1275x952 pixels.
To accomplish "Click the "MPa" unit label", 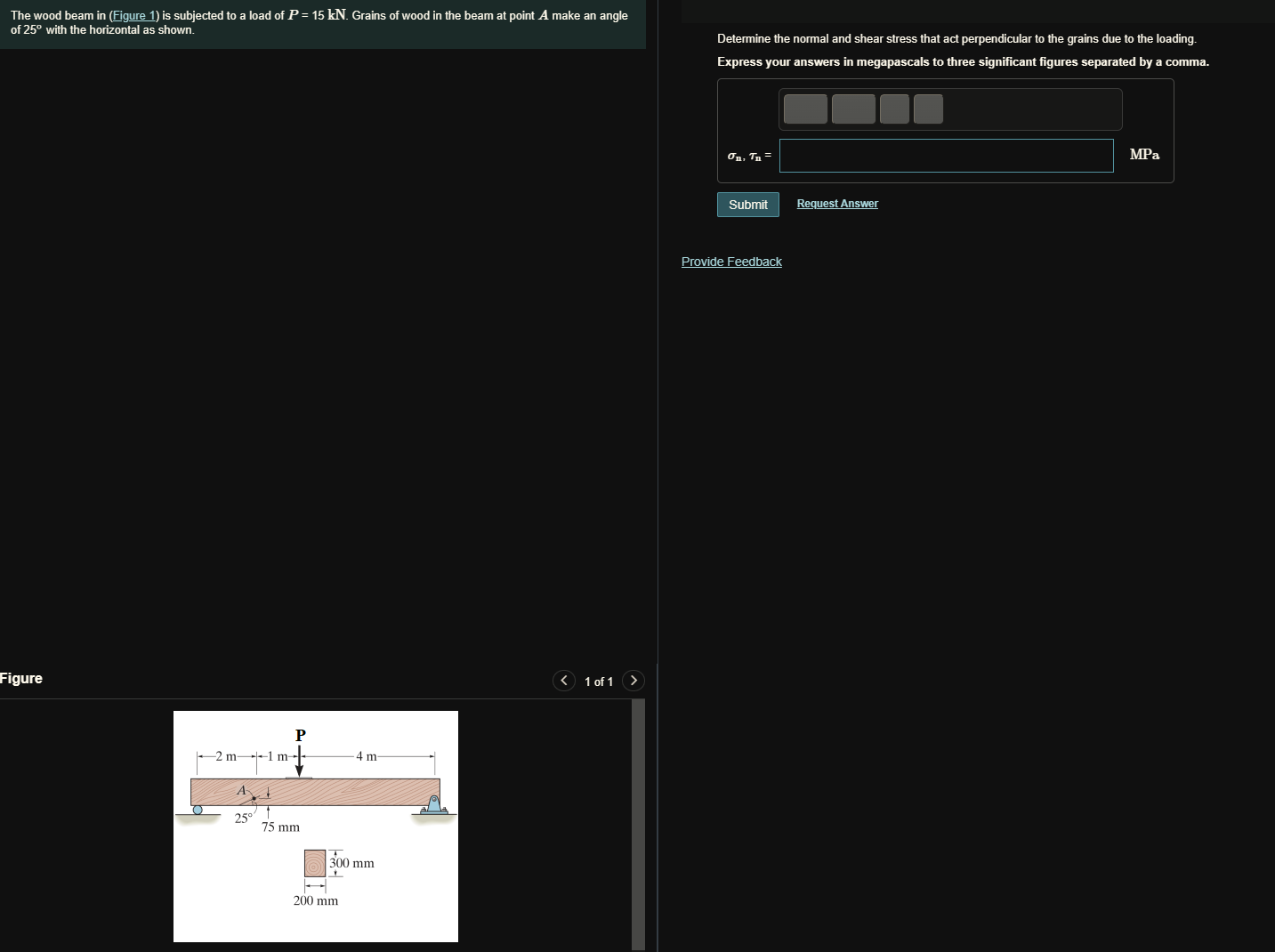I will click(1144, 155).
